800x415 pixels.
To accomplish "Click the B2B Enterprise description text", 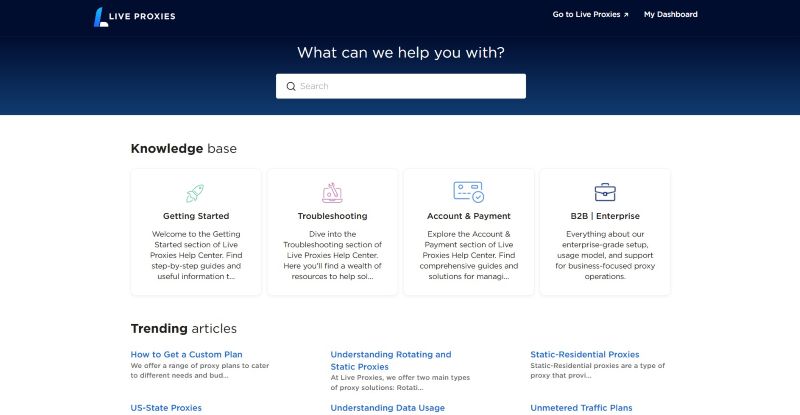I will click(x=605, y=255).
